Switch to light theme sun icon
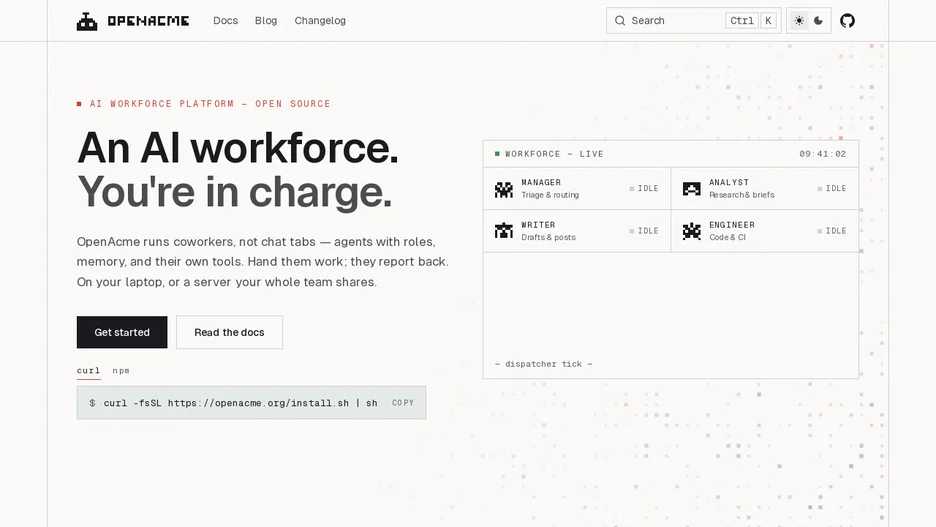Image resolution: width=936 pixels, height=527 pixels. pyautogui.click(x=799, y=21)
